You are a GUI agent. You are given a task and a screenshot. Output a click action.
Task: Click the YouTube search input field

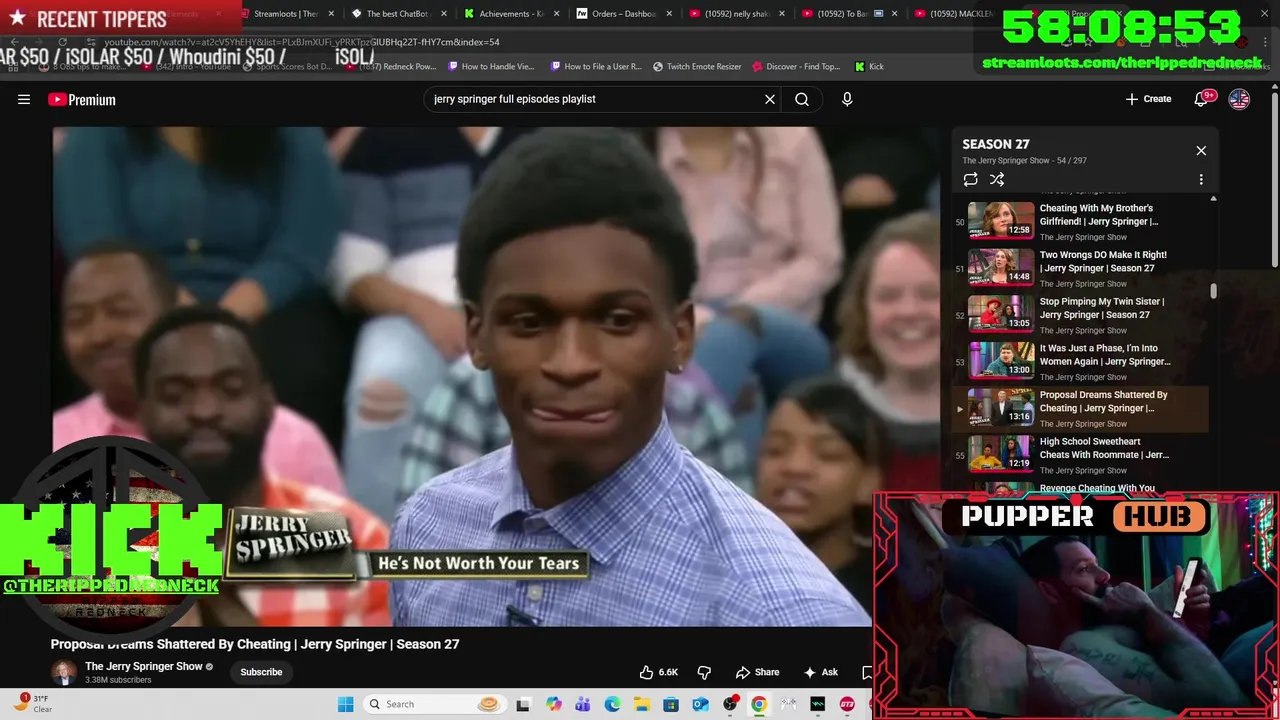(x=595, y=99)
